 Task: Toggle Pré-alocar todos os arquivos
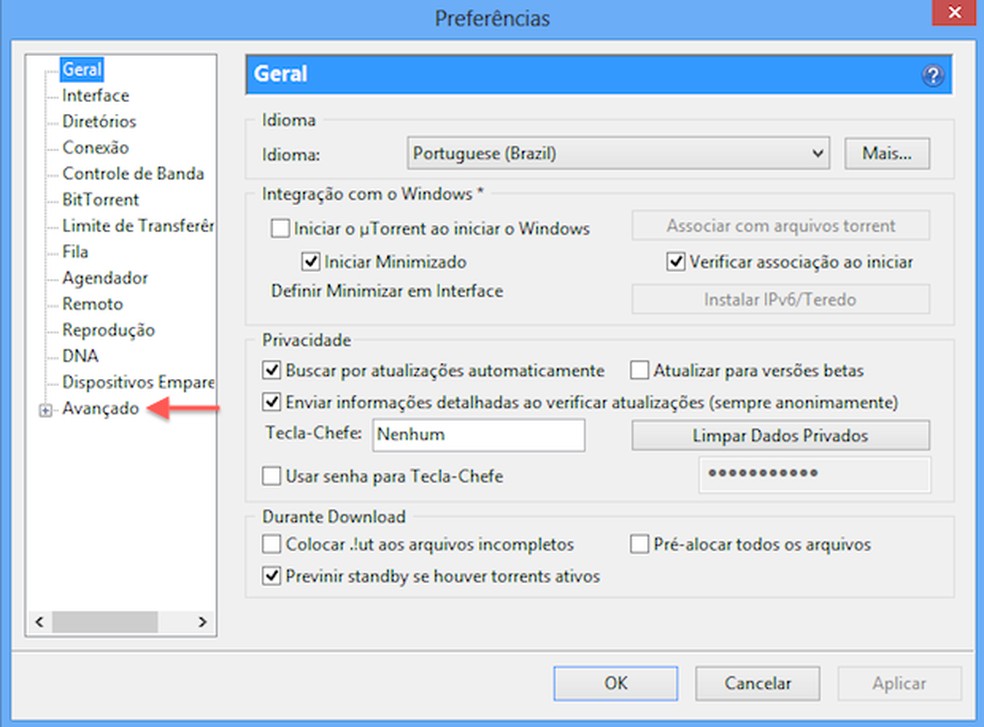pos(639,544)
